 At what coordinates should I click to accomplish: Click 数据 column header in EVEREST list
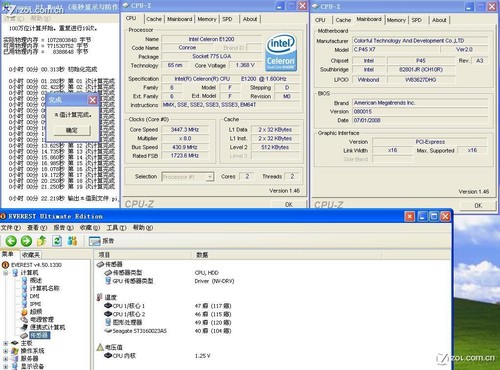point(287,255)
